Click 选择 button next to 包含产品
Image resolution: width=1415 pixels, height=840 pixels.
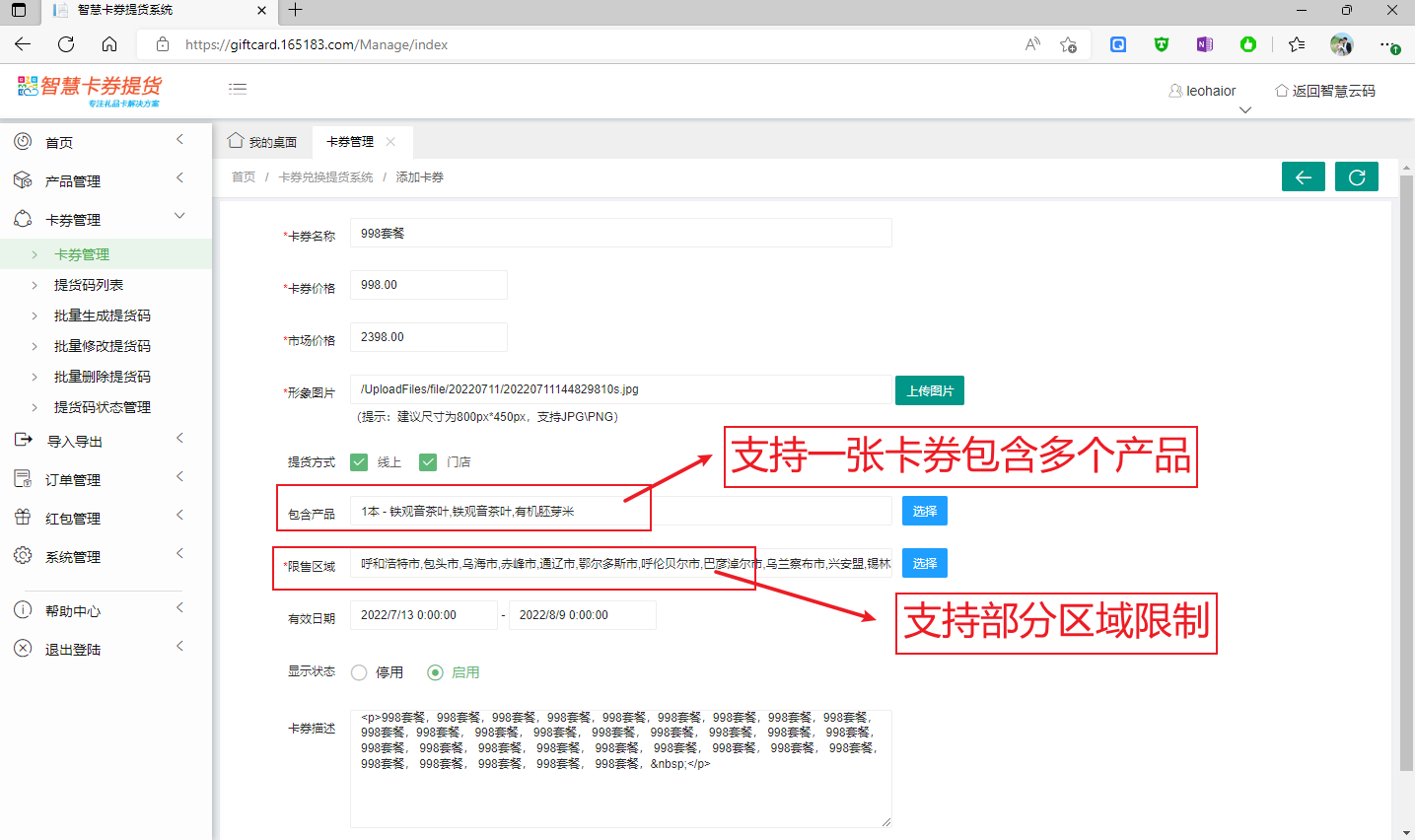(924, 511)
